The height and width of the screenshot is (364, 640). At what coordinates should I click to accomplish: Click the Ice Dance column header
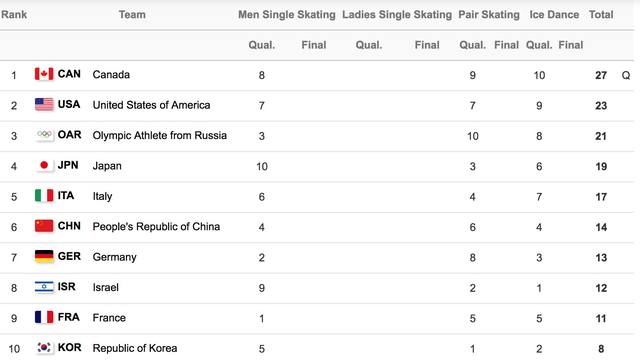(554, 15)
